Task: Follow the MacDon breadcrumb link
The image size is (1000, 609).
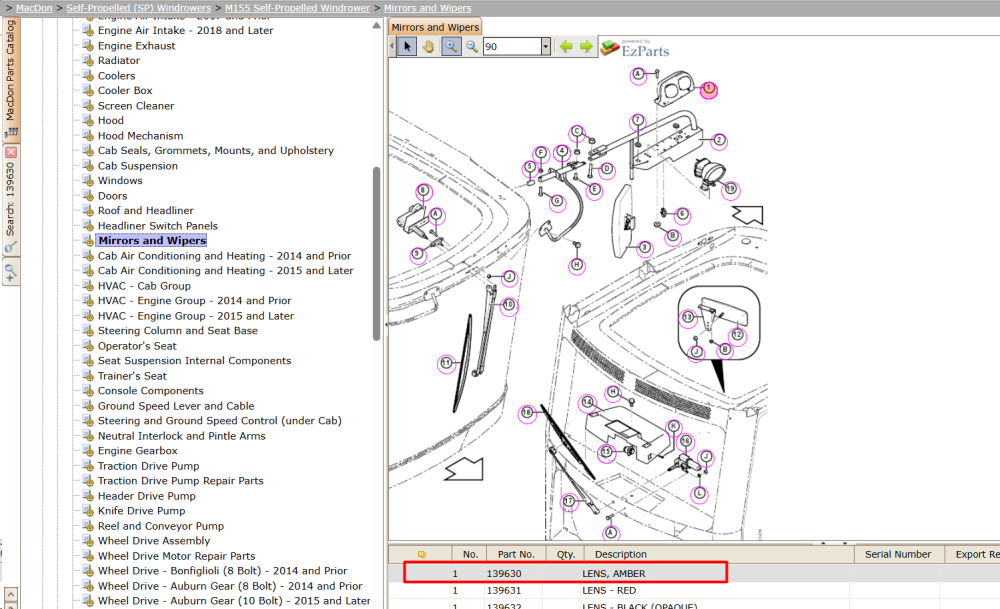Action: pyautogui.click(x=34, y=8)
